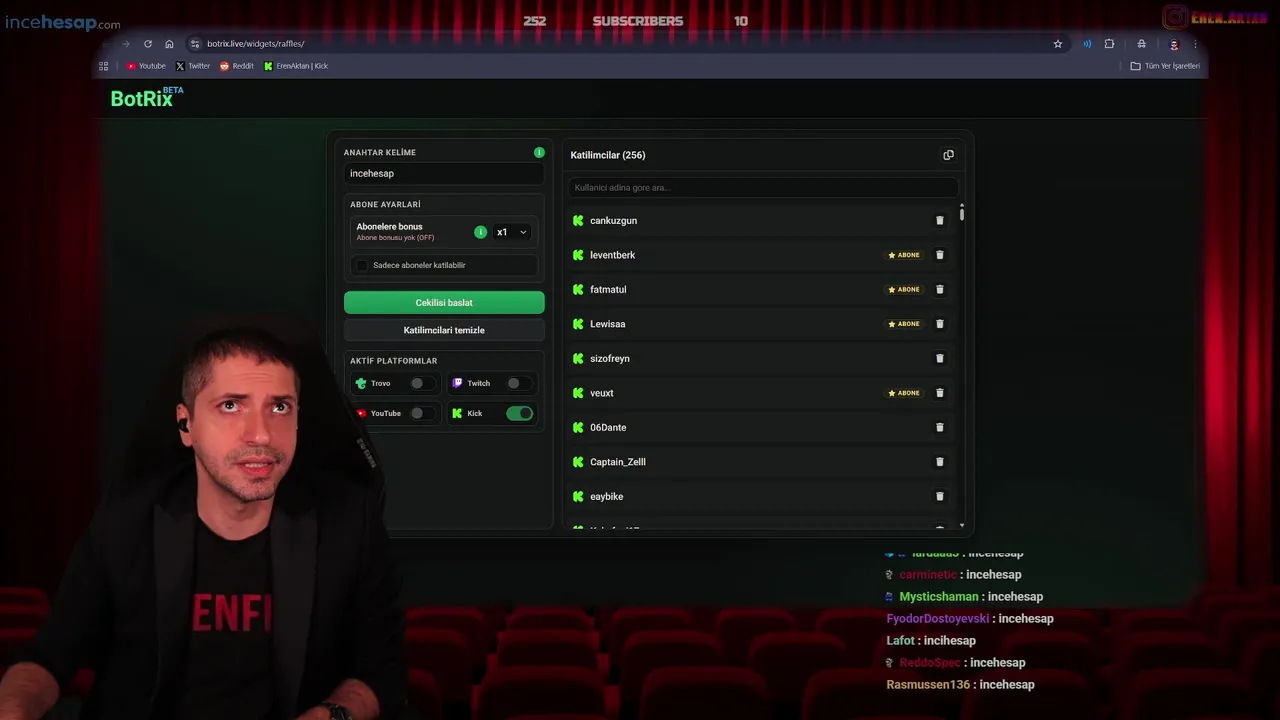Screen dimensions: 1280x720
Task: Click ABONE badge on leventberk row
Action: click(904, 255)
